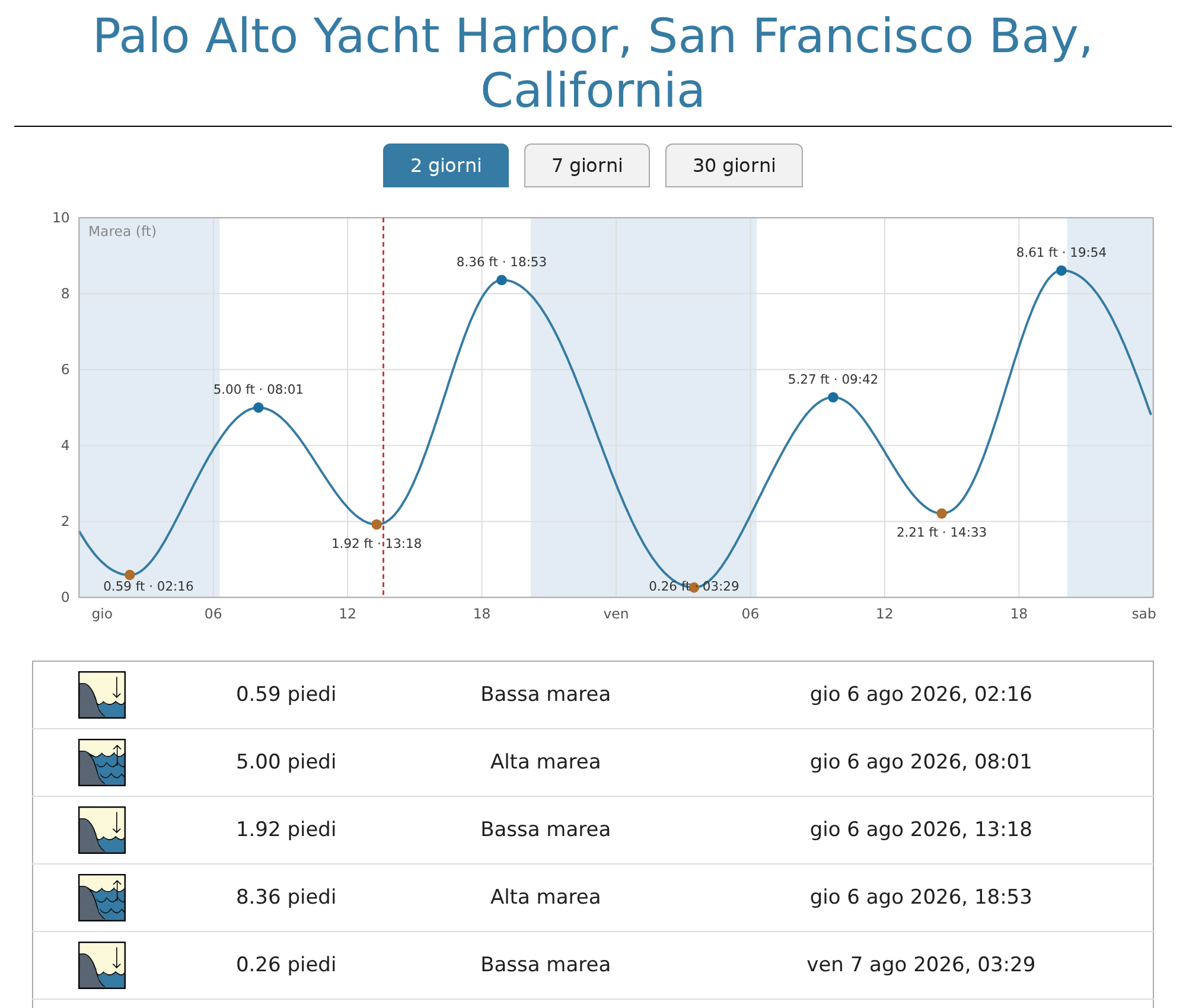Click the 1.92 ft 13:18 low tide point
Image resolution: width=1186 pixels, height=1008 pixels.
[x=377, y=524]
